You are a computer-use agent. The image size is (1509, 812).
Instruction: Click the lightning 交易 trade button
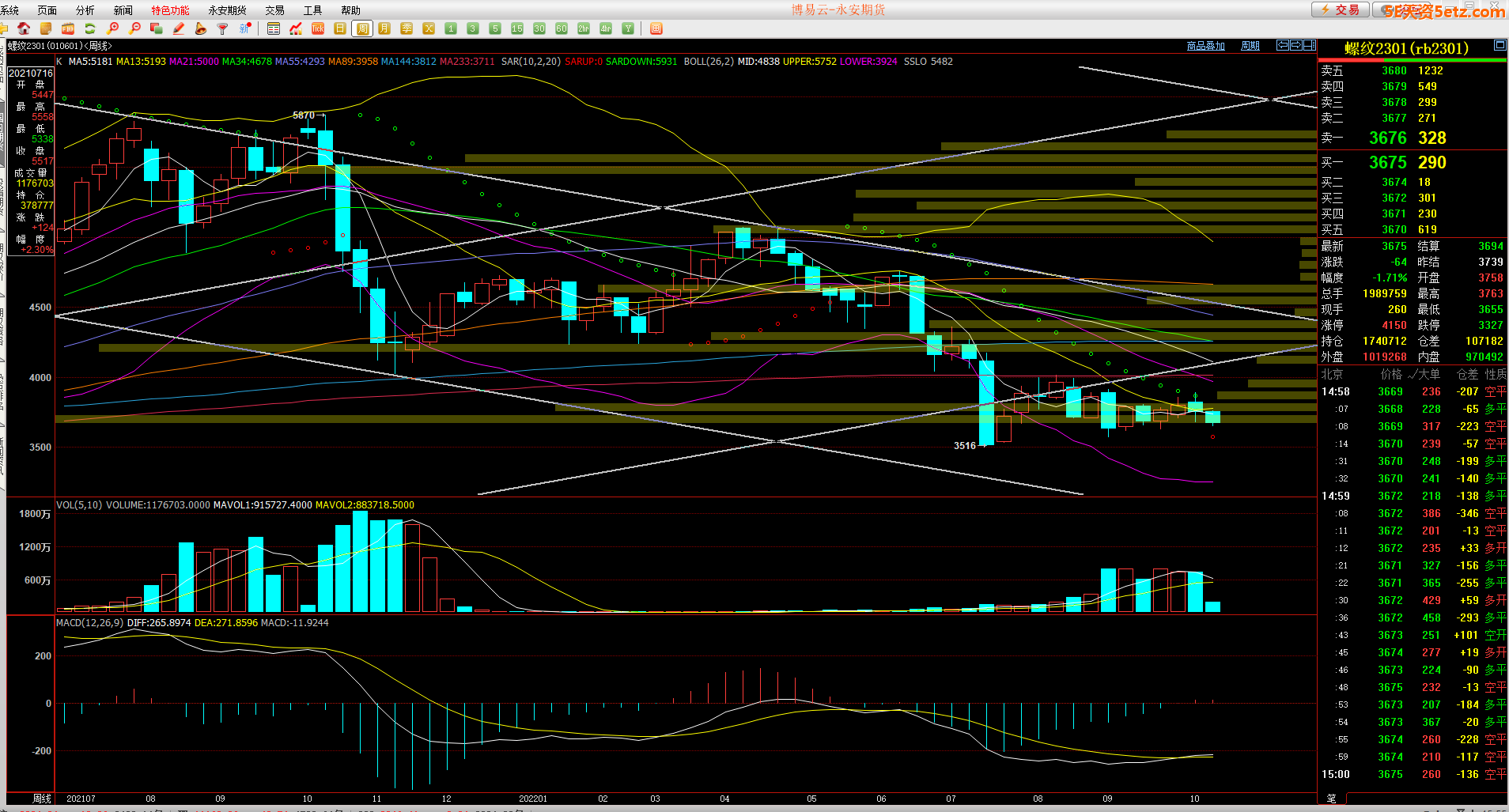1340,9
